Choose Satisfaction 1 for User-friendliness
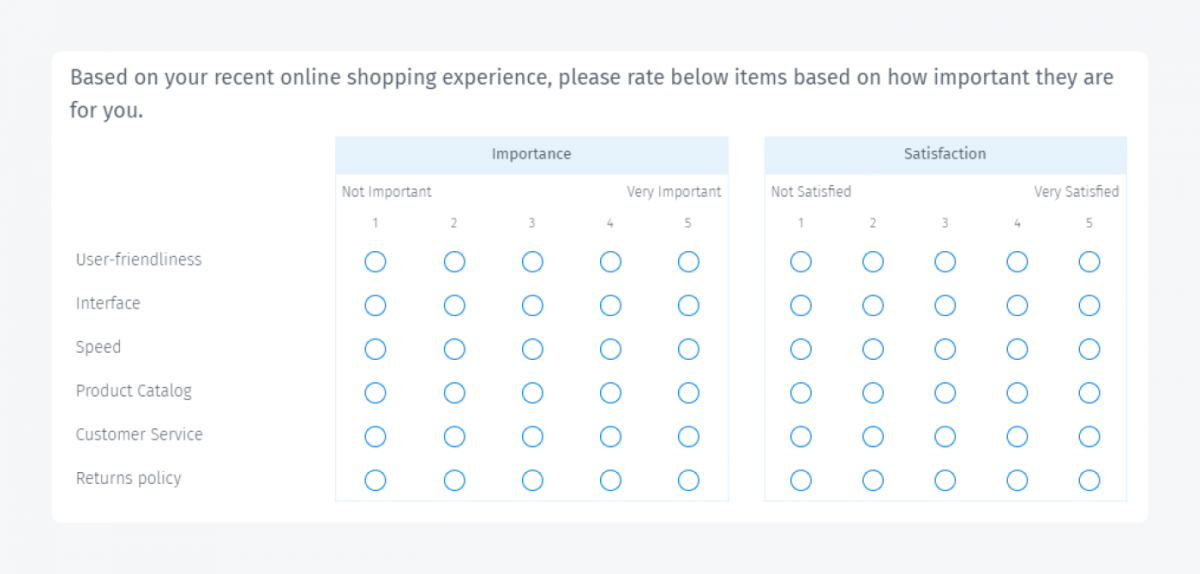Screen dimensions: 1200x574 click(x=801, y=262)
